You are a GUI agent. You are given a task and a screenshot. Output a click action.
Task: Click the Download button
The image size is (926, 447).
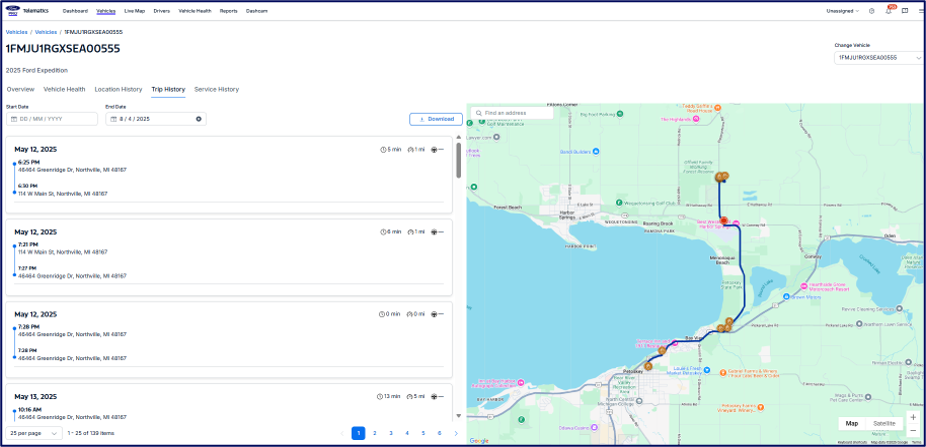436,119
